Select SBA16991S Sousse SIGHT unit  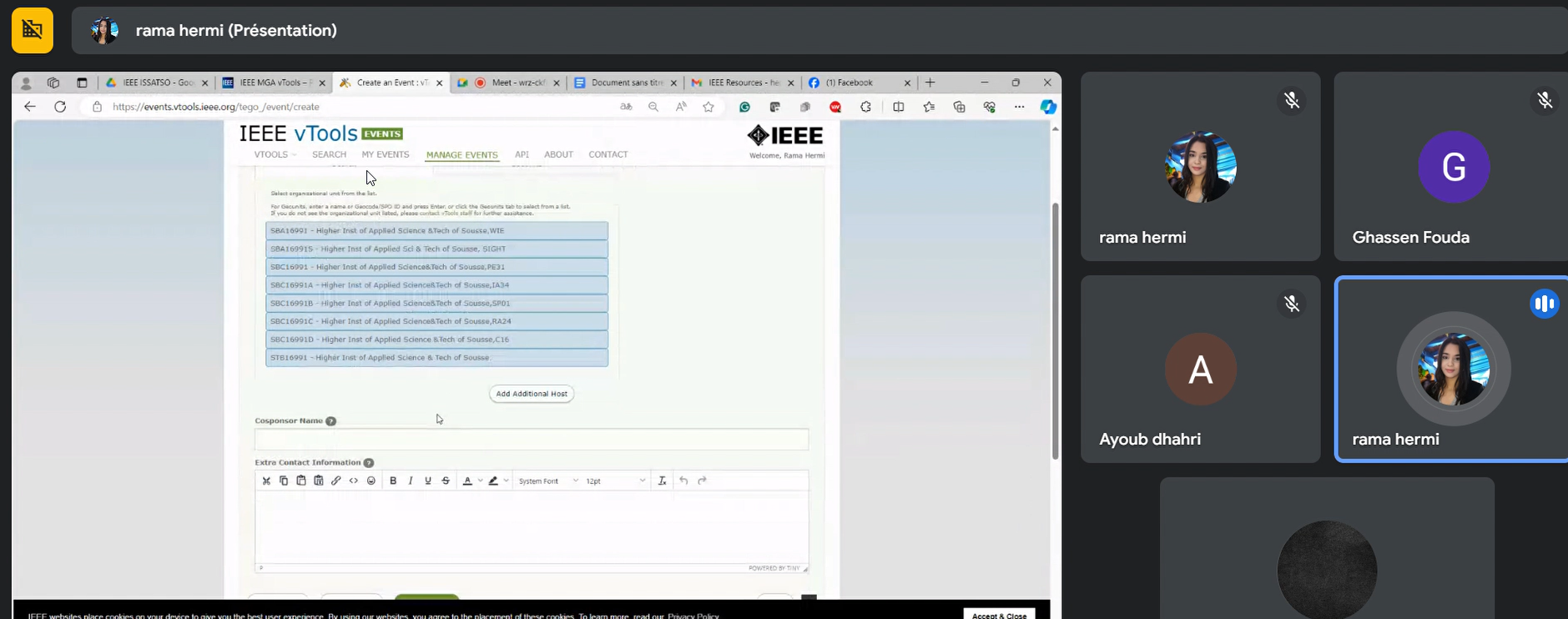[x=436, y=249]
